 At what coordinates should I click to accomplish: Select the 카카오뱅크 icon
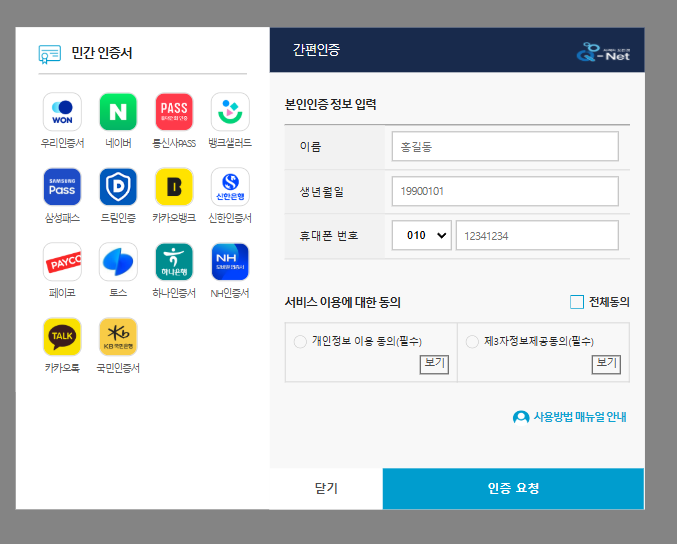(174, 187)
